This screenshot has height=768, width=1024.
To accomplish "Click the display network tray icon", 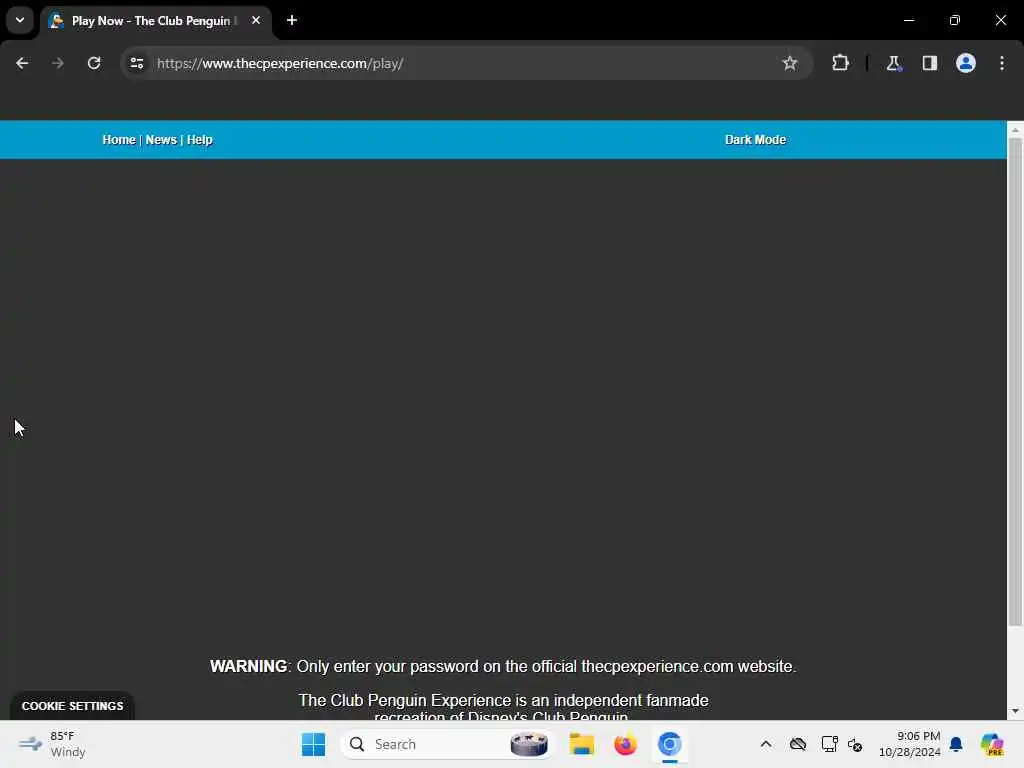I will pos(829,744).
